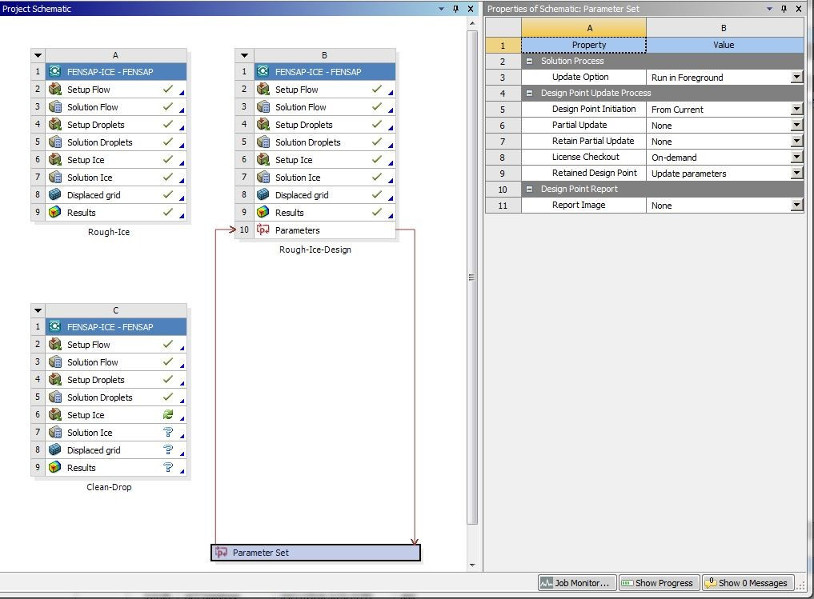Toggle auto-hide pin on Project Schematic panel
The height and width of the screenshot is (599, 814).
point(455,8)
